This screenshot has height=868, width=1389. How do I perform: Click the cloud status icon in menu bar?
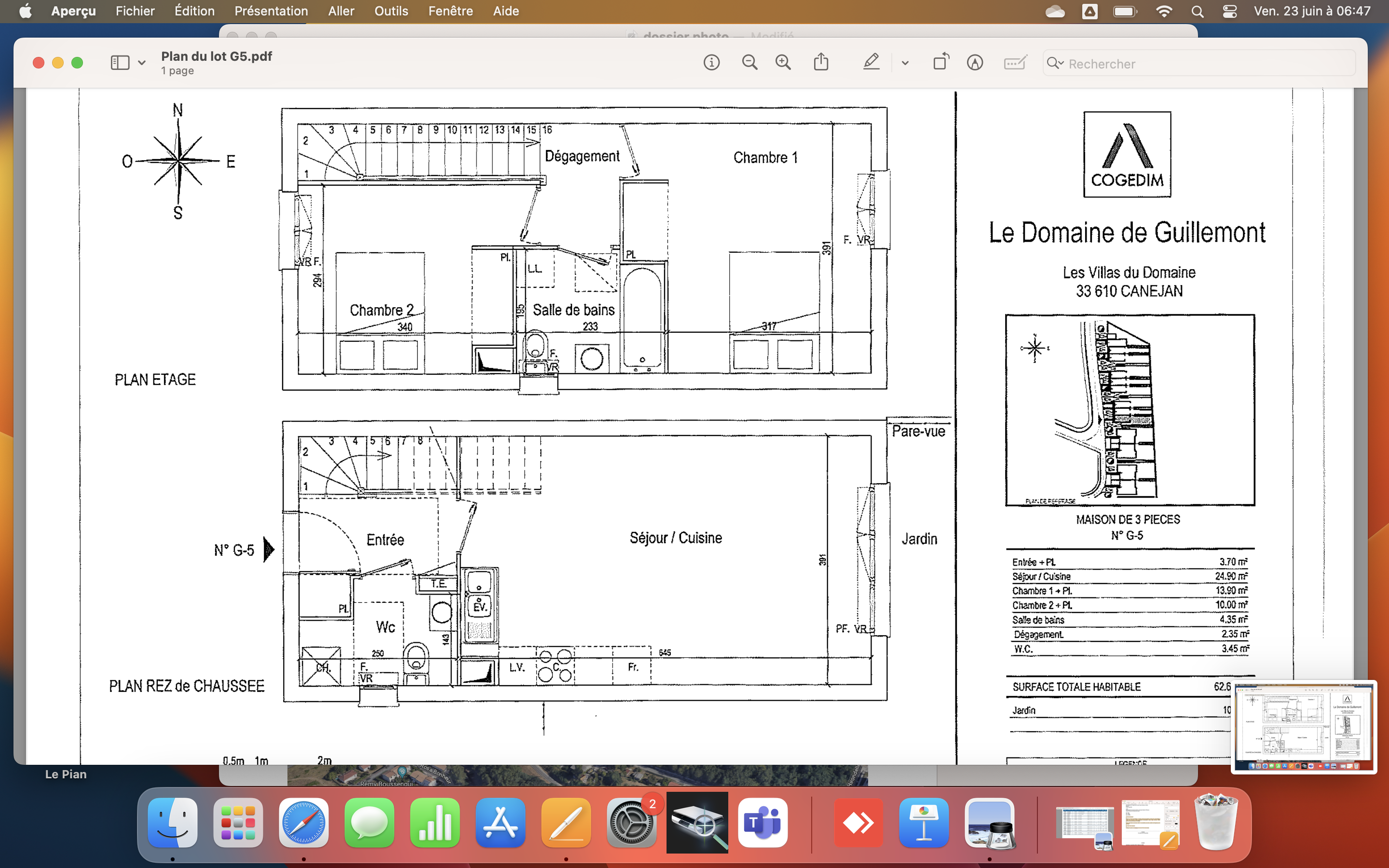(1055, 11)
